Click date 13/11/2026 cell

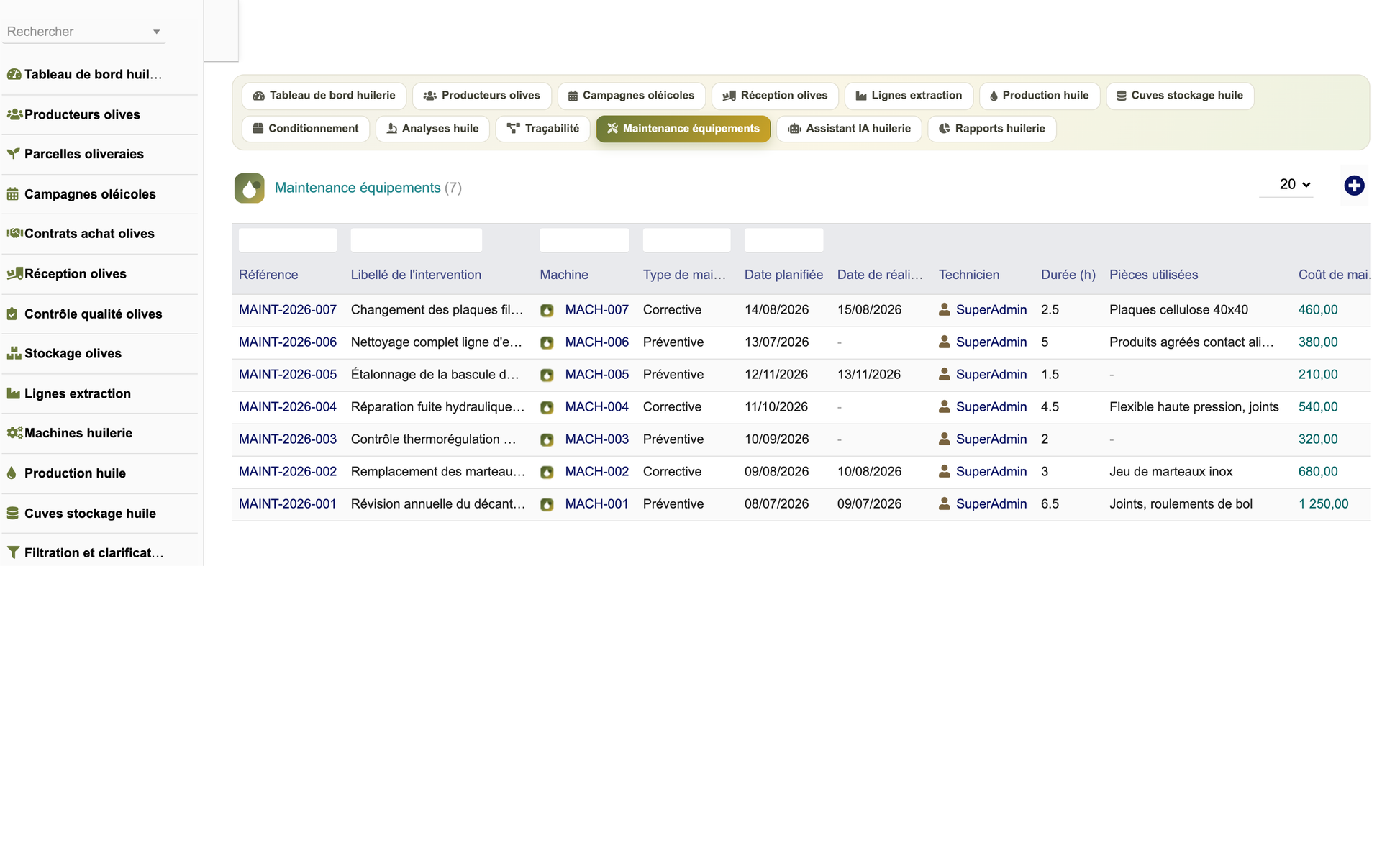pos(869,375)
